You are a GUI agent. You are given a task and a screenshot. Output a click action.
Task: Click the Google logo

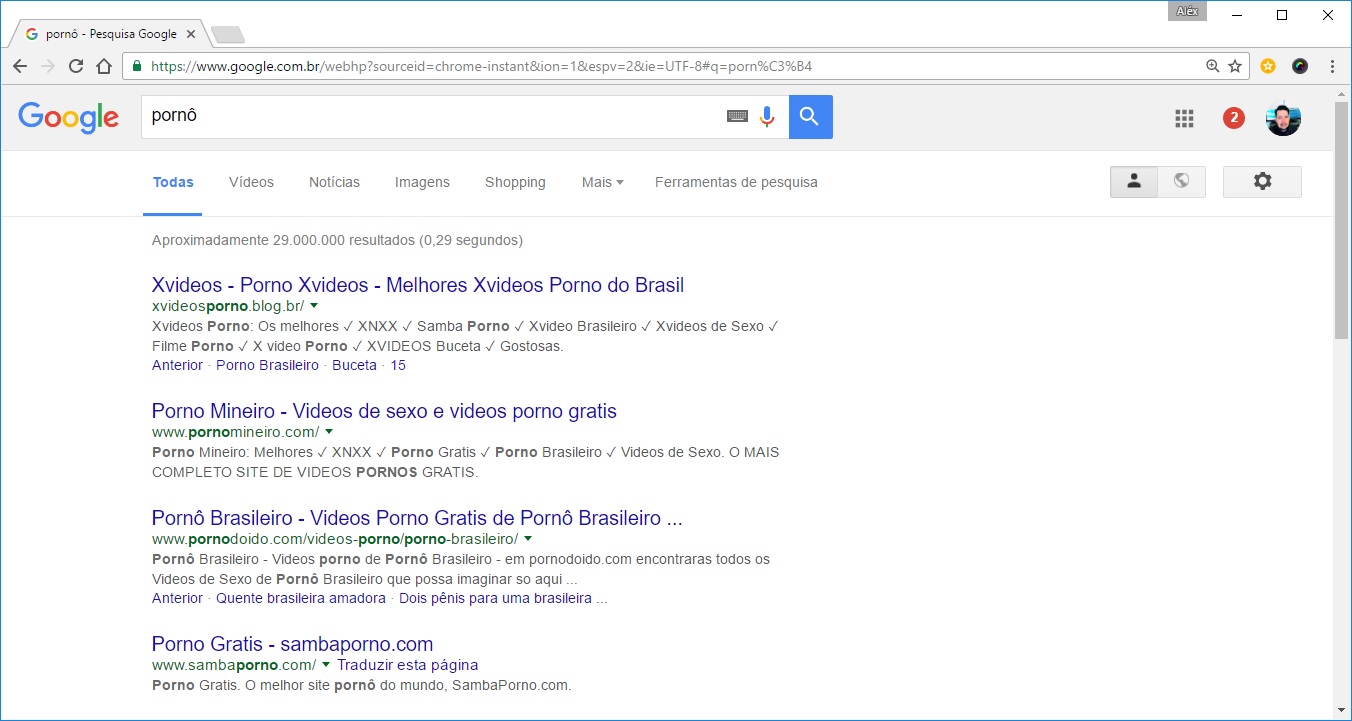pos(68,117)
